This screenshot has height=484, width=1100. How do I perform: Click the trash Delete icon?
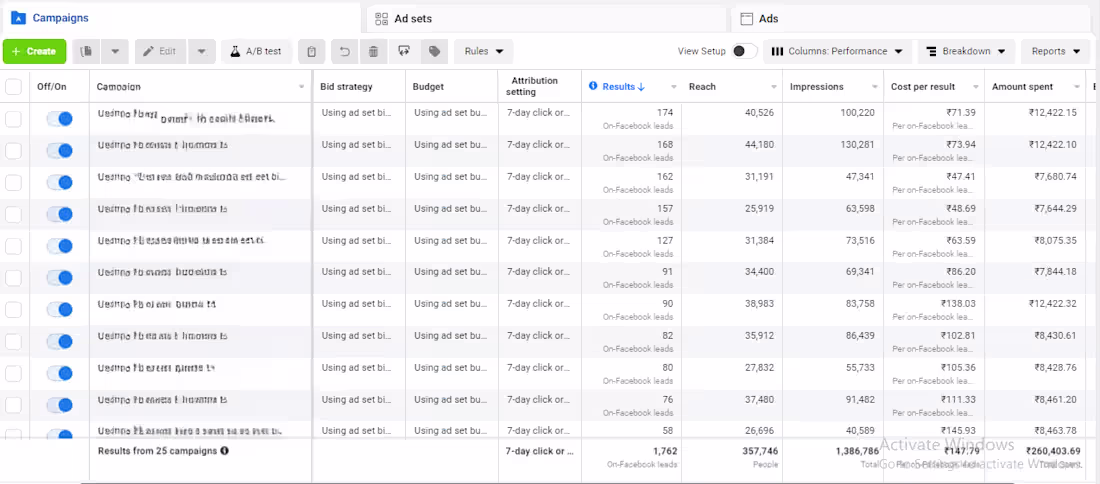(373, 51)
